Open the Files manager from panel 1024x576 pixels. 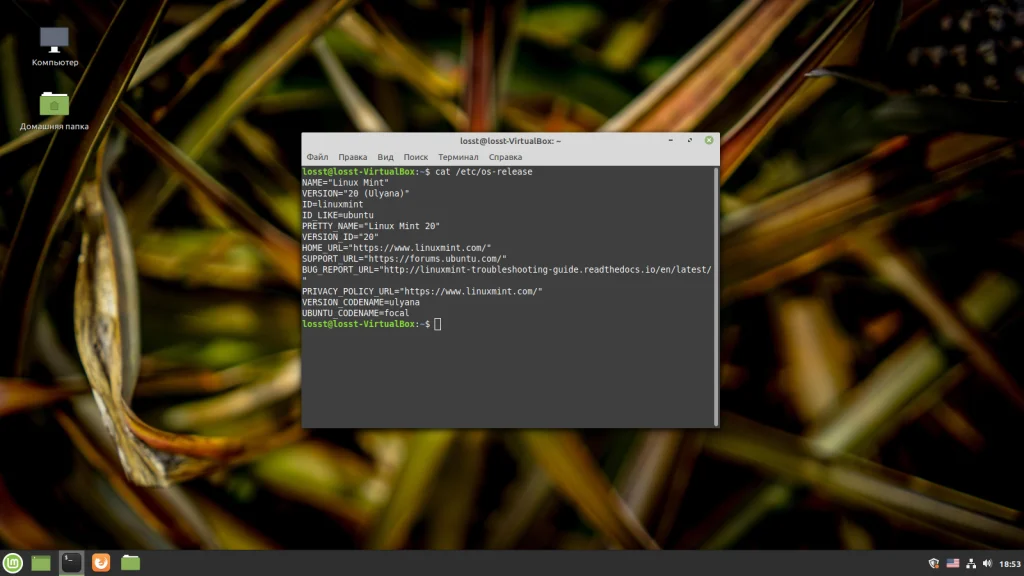[130, 562]
